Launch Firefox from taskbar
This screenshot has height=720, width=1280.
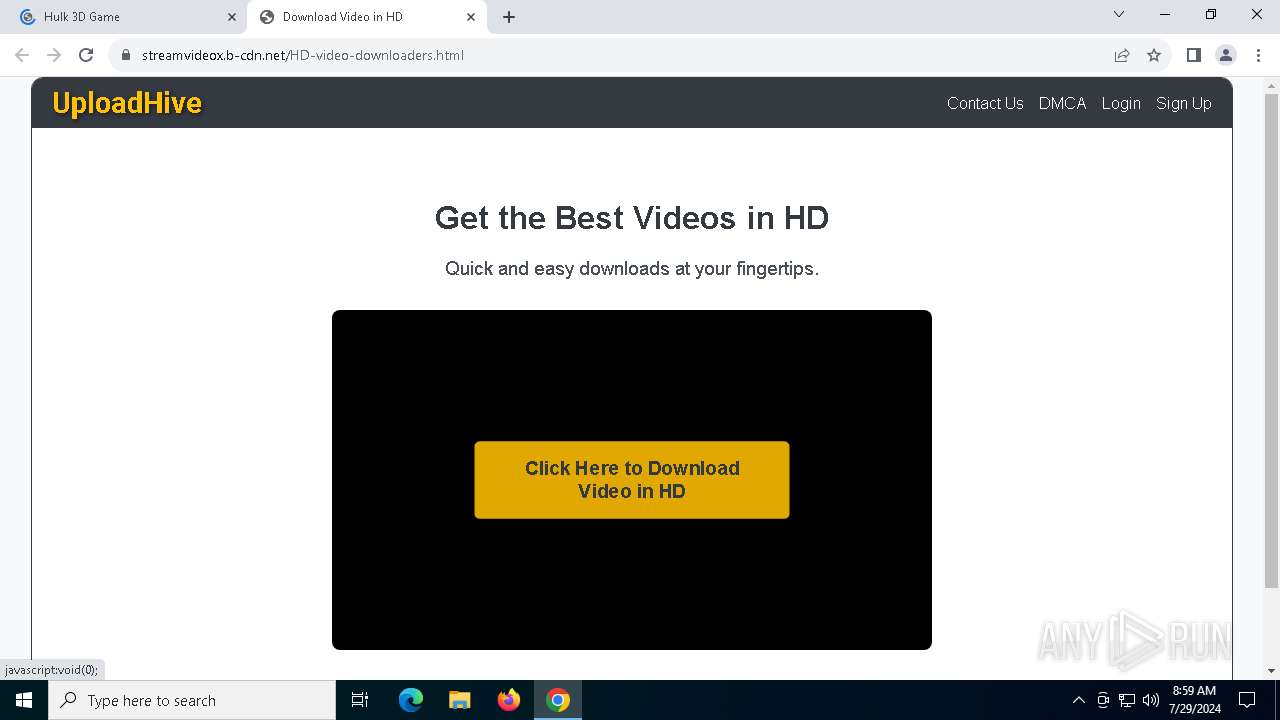pos(509,700)
